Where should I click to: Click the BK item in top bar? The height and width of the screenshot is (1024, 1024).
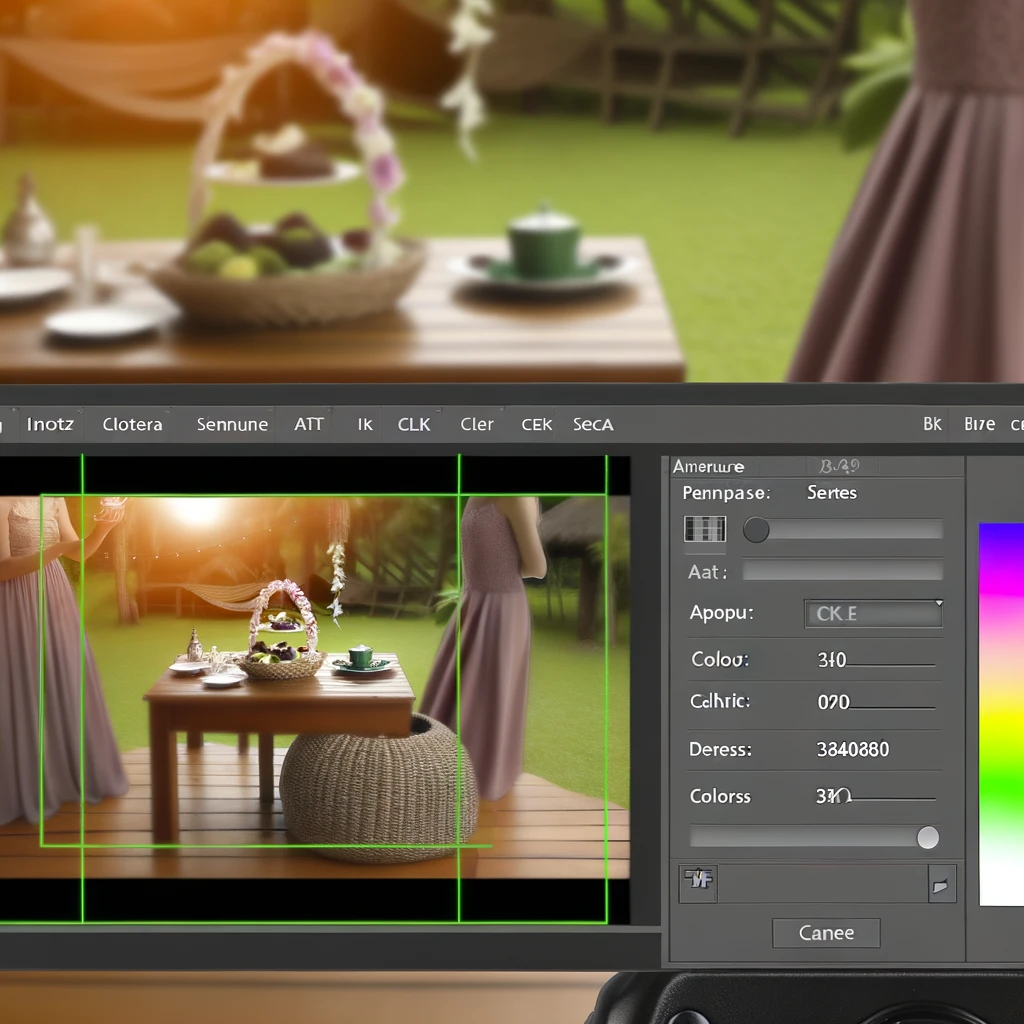coord(932,424)
